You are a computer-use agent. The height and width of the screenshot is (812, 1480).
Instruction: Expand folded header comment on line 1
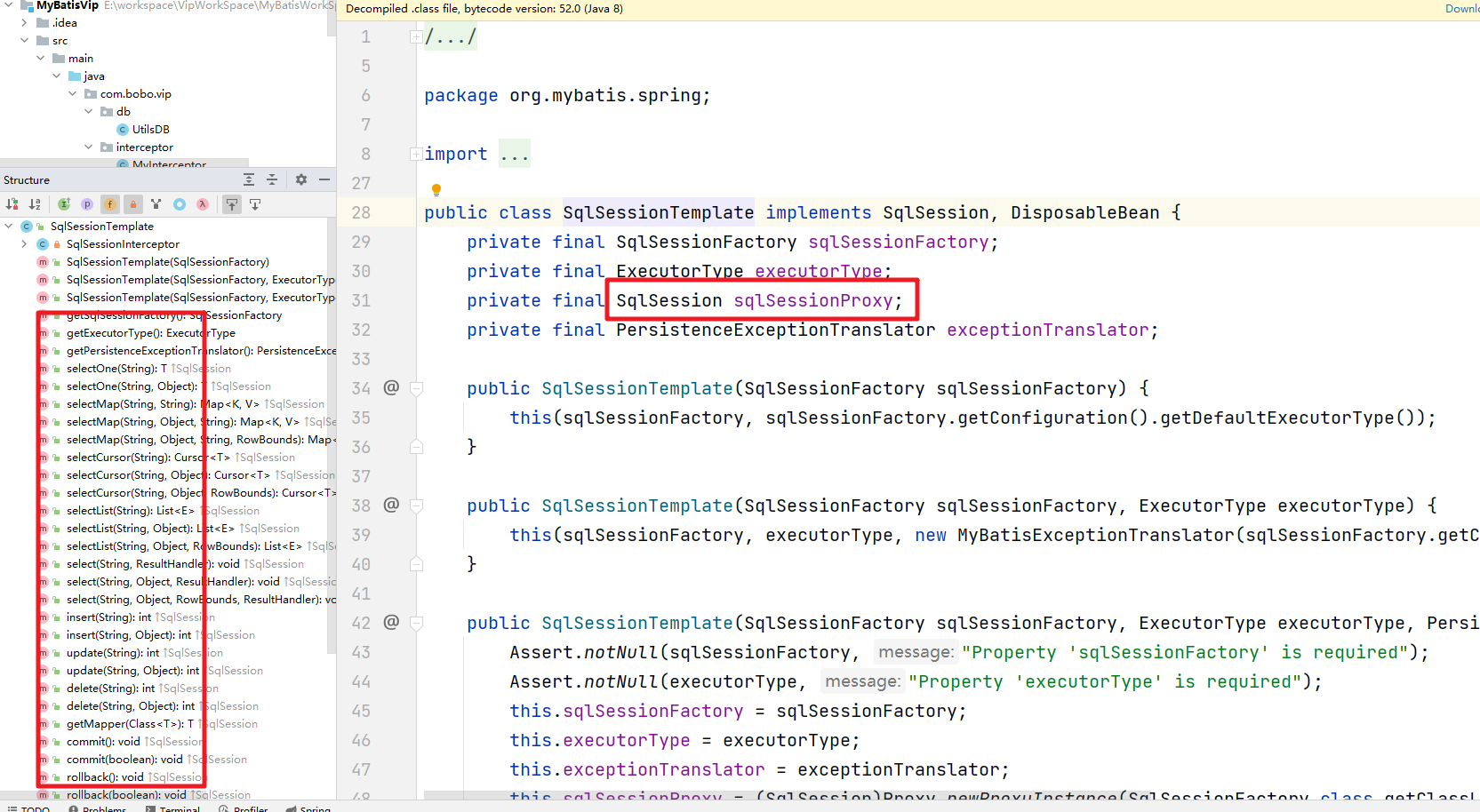[x=415, y=36]
